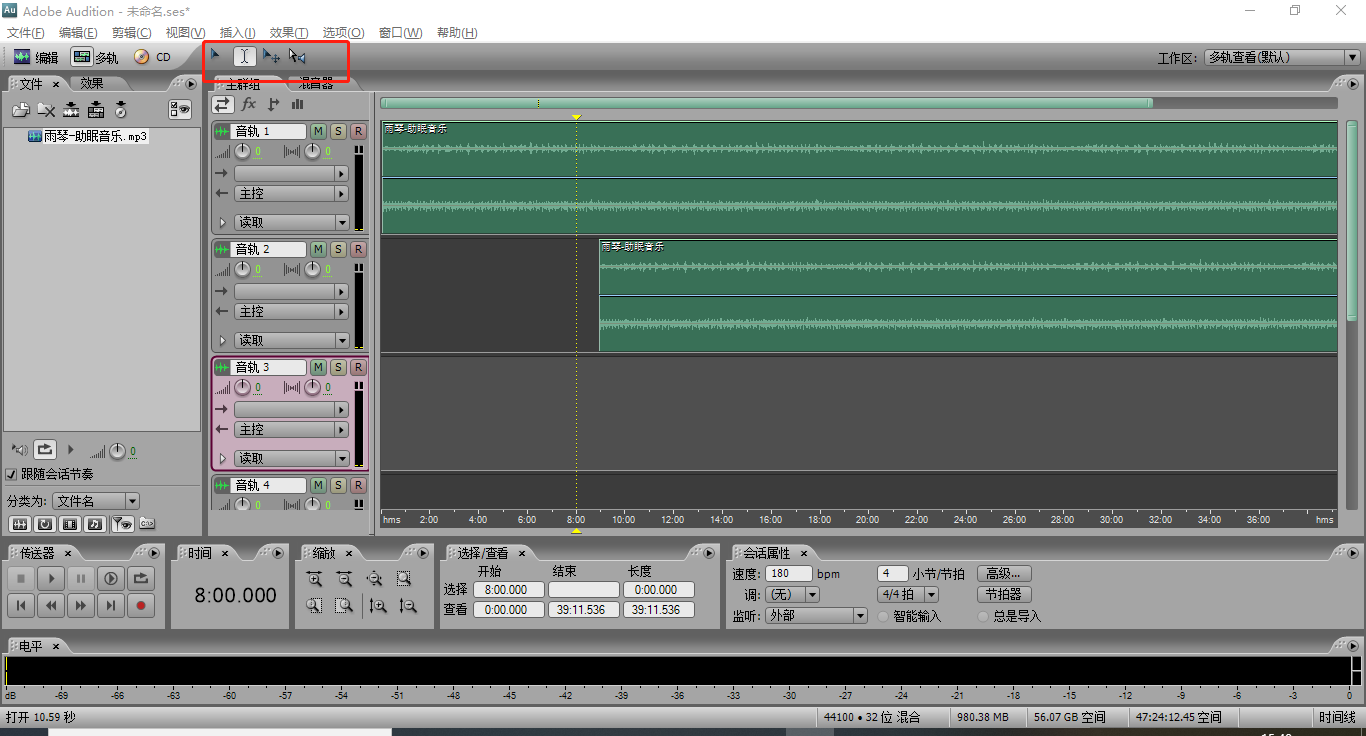
Task: Select the 智能输入 radio option
Action: [x=883, y=616]
